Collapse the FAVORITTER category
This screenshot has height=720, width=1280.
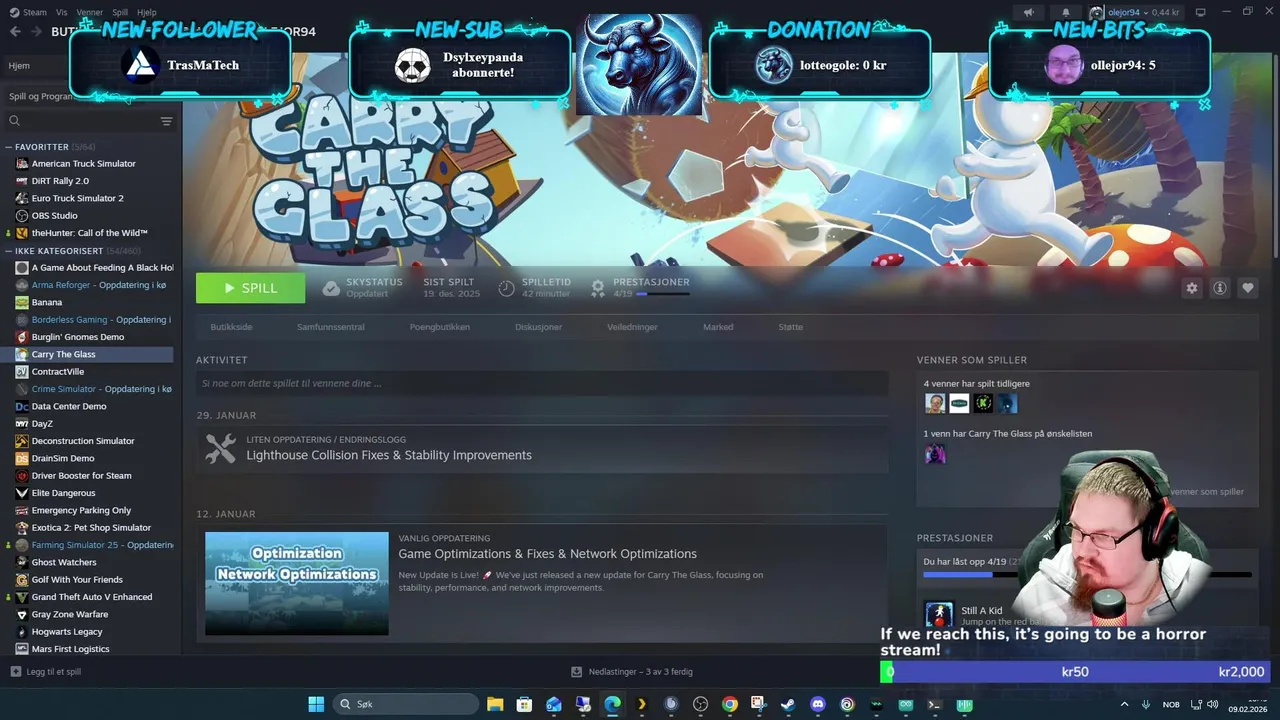tap(8, 147)
